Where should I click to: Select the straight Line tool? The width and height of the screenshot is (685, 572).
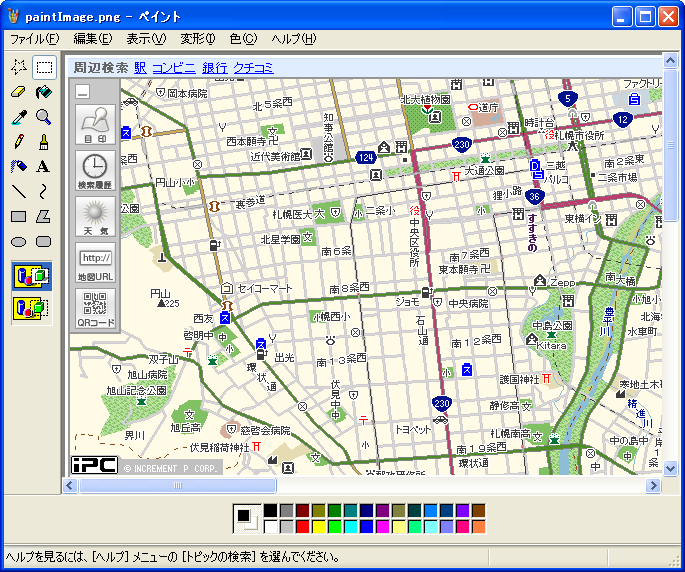tap(19, 191)
